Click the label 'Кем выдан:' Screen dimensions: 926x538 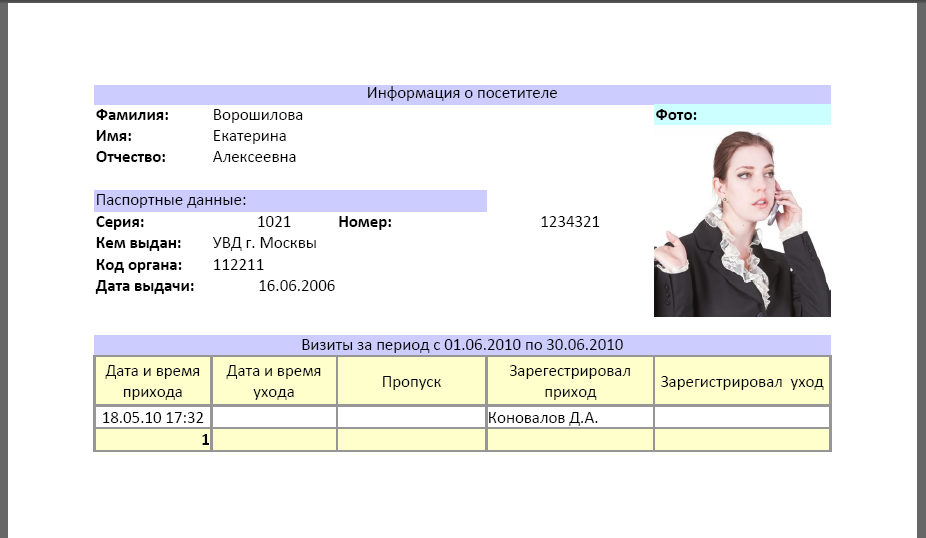(x=138, y=243)
